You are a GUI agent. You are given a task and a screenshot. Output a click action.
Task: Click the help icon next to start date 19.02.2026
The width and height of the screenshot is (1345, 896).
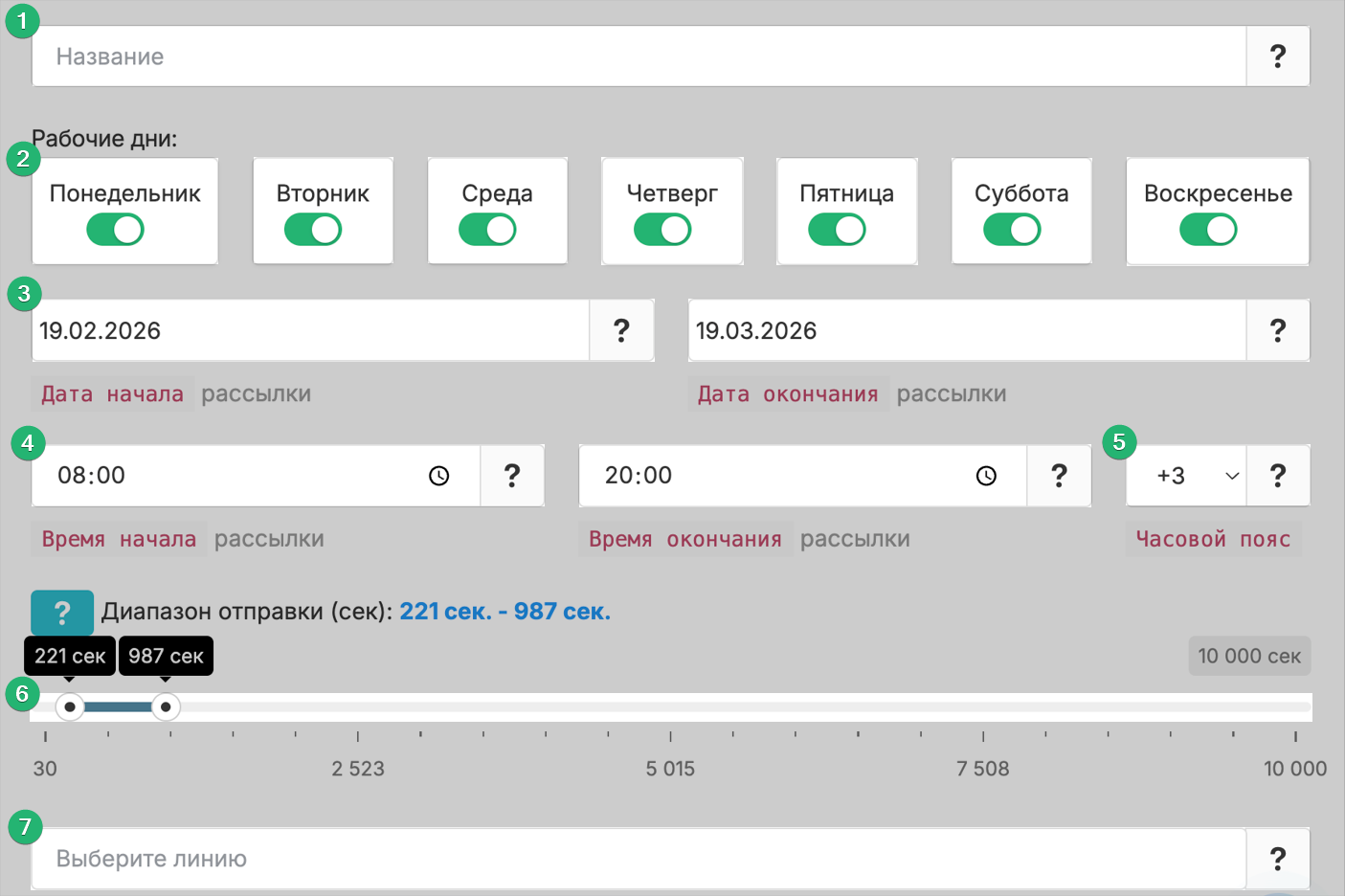coord(621,330)
